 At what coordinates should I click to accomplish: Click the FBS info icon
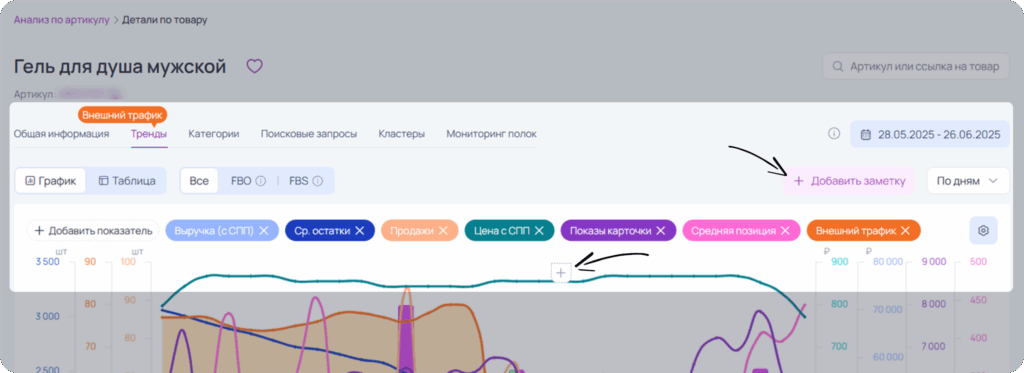coord(317,181)
